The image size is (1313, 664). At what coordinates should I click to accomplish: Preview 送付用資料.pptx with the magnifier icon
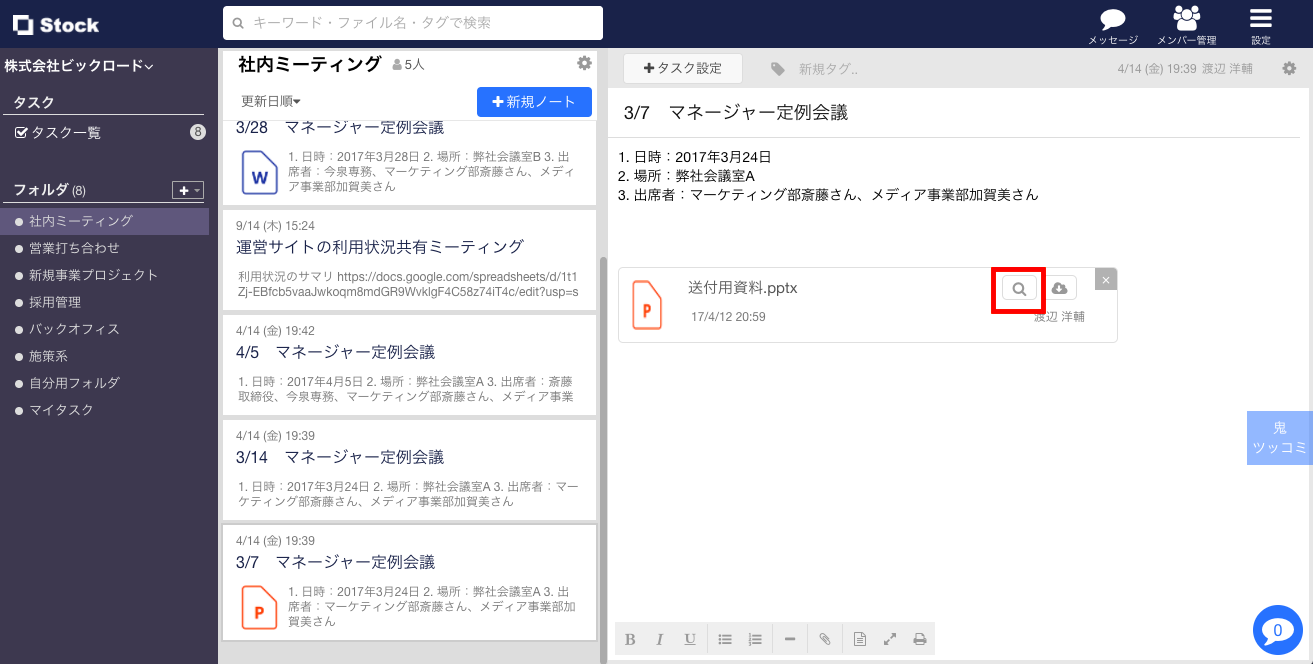1018,288
